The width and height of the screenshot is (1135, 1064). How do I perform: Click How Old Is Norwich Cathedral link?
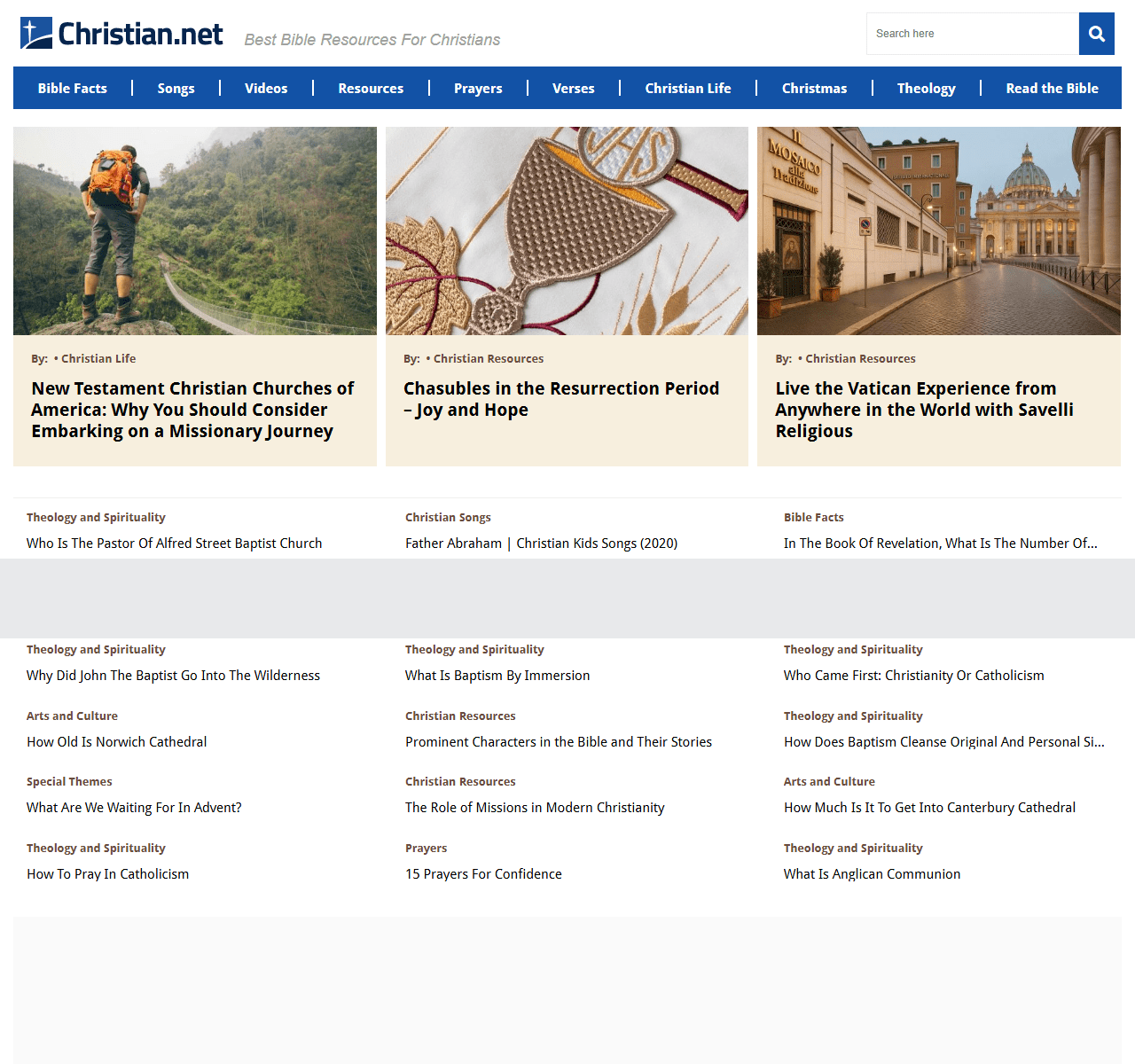[x=117, y=742]
